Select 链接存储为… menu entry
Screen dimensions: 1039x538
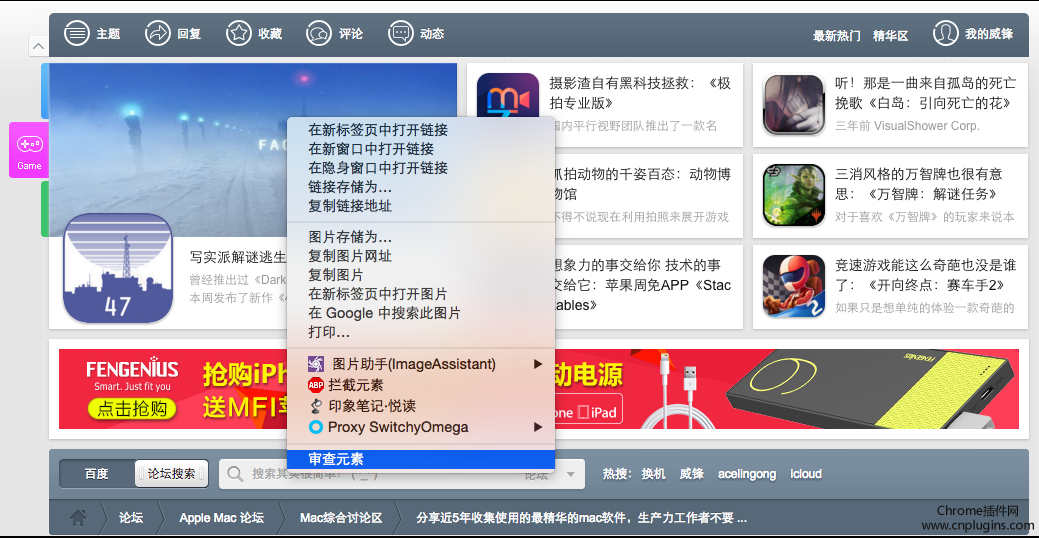pyautogui.click(x=421, y=187)
